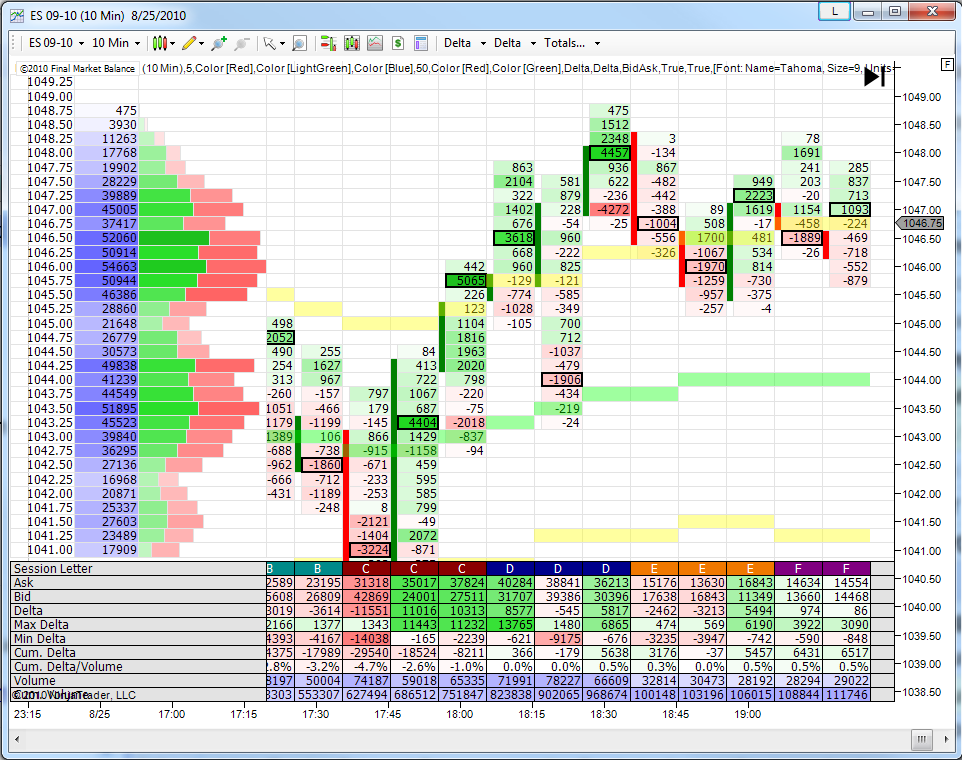Image resolution: width=962 pixels, height=760 pixels.
Task: Select the Cum. Delta/Volume row header
Action: pos(55,666)
